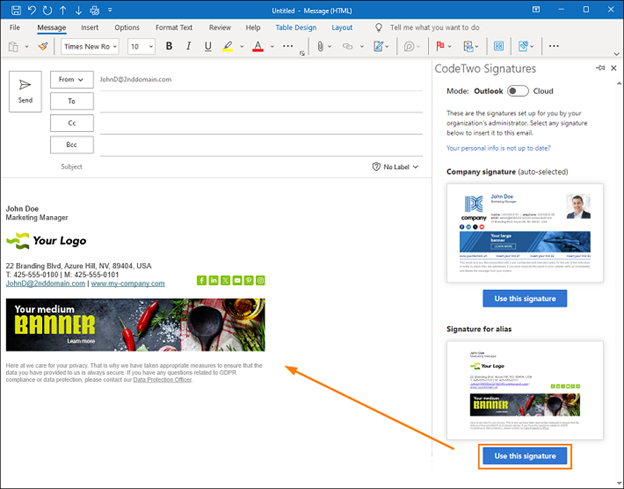Screen dimensions: 624x489
Task: Apply italic formatting
Action: (188, 46)
